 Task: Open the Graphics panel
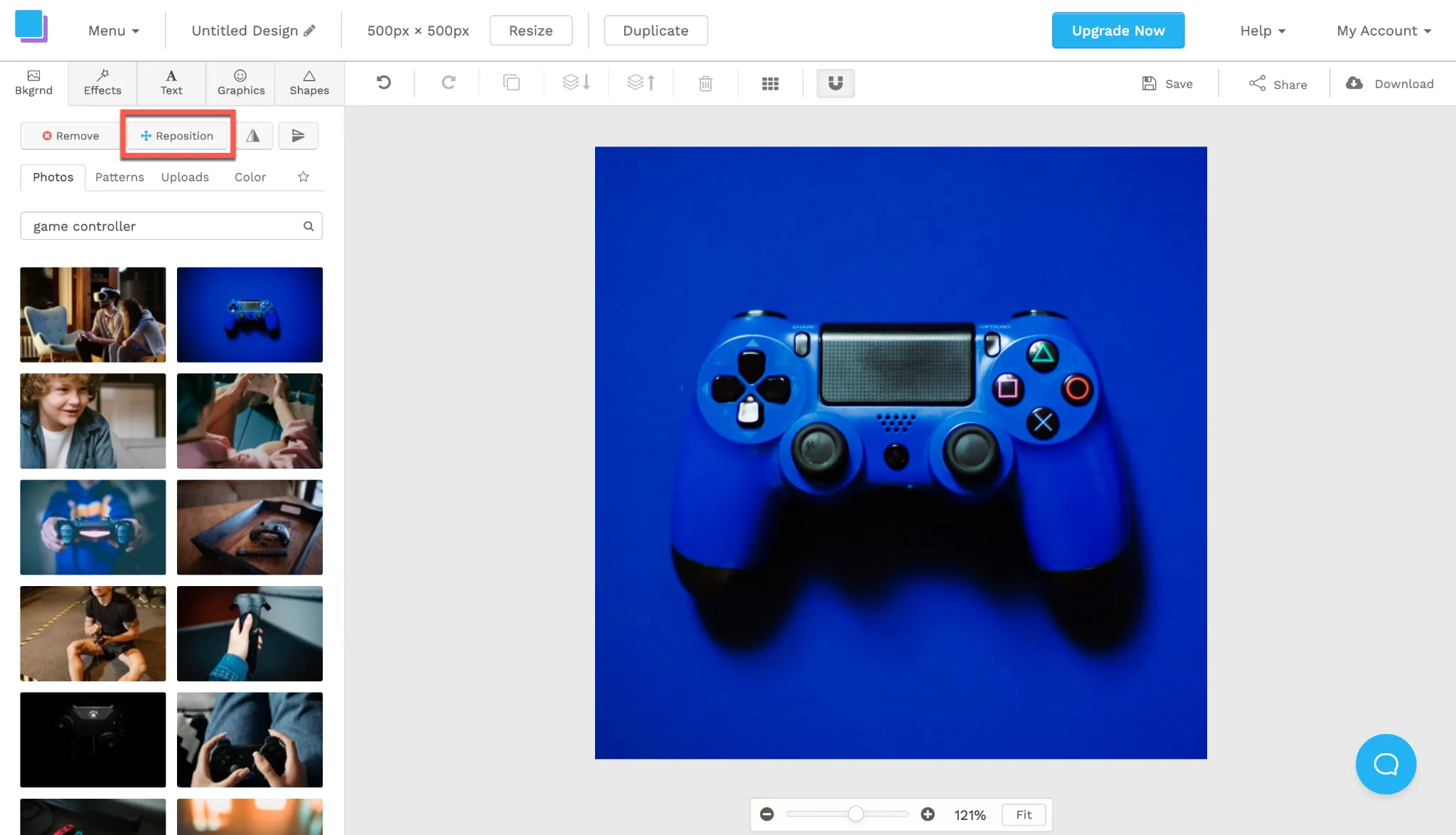tap(241, 83)
